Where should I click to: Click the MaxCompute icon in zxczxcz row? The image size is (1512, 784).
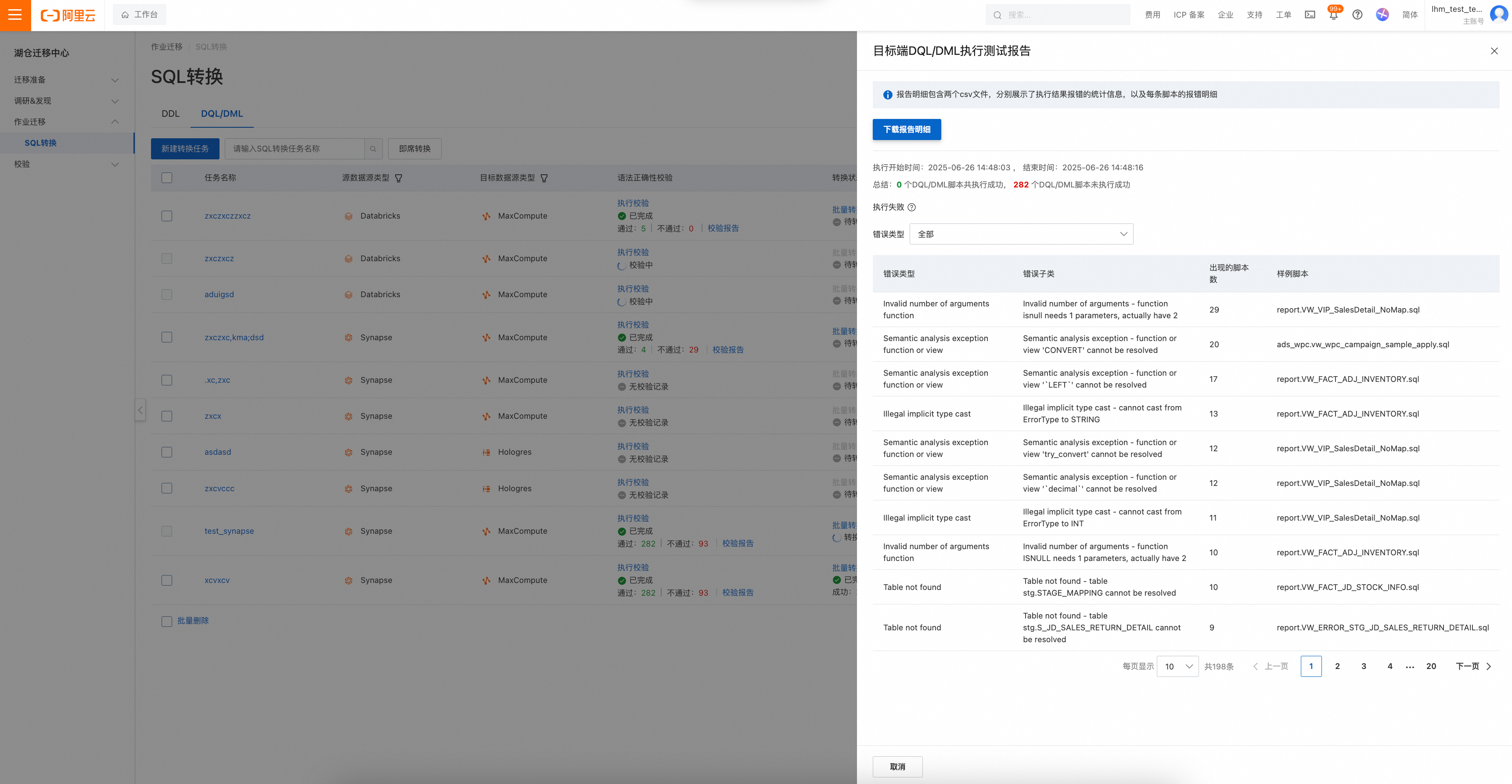486,259
